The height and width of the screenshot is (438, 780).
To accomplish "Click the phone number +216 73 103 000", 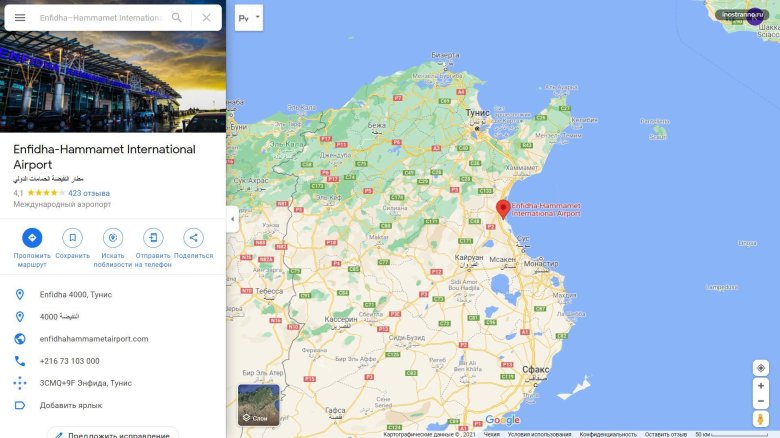I will [x=70, y=361].
